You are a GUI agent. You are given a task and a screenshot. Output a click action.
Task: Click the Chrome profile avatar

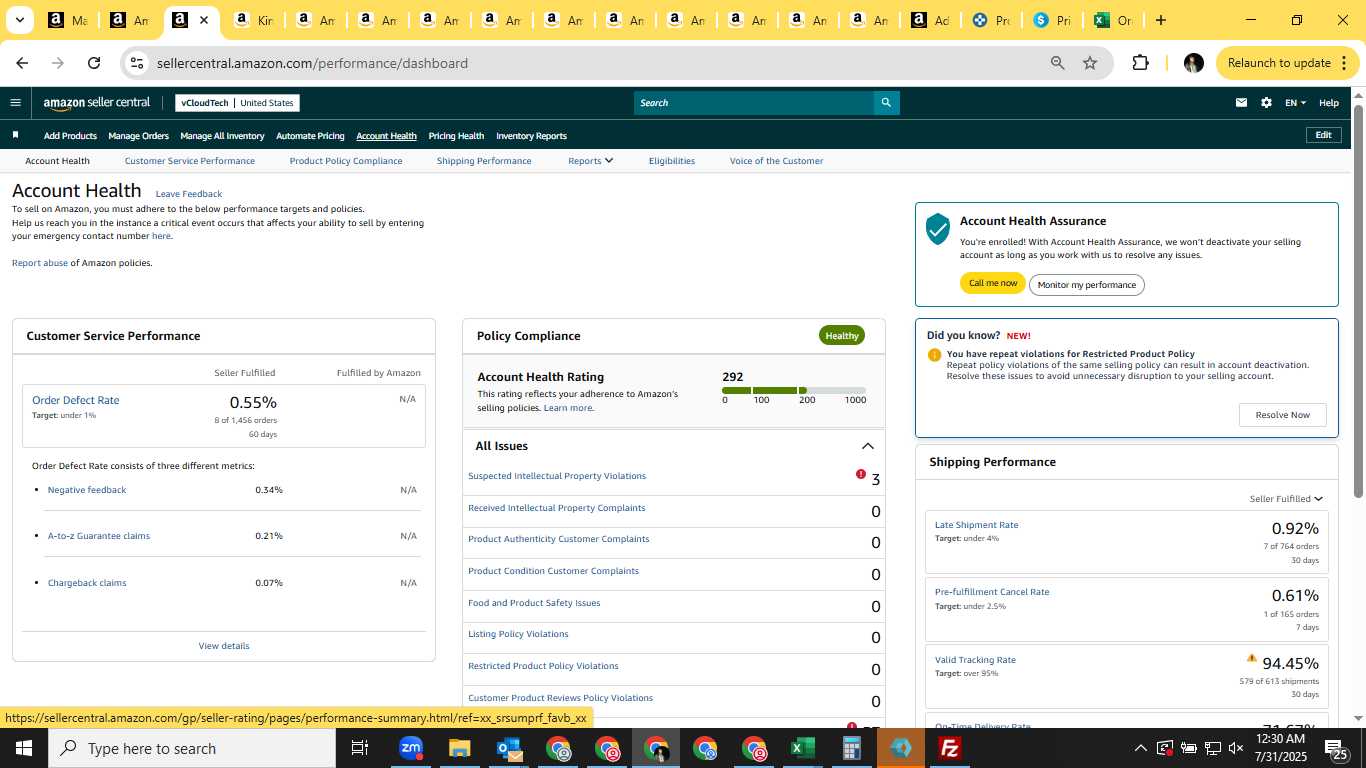1193,63
